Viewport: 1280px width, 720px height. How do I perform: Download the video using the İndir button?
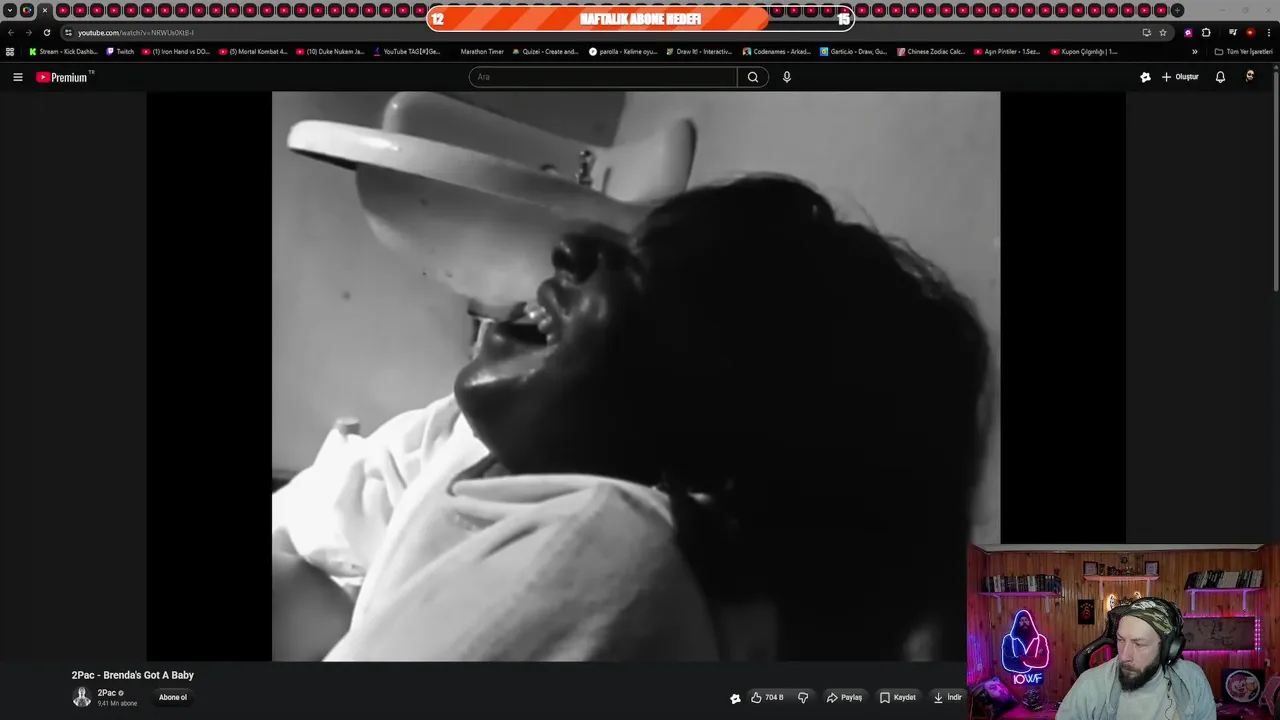click(x=947, y=698)
